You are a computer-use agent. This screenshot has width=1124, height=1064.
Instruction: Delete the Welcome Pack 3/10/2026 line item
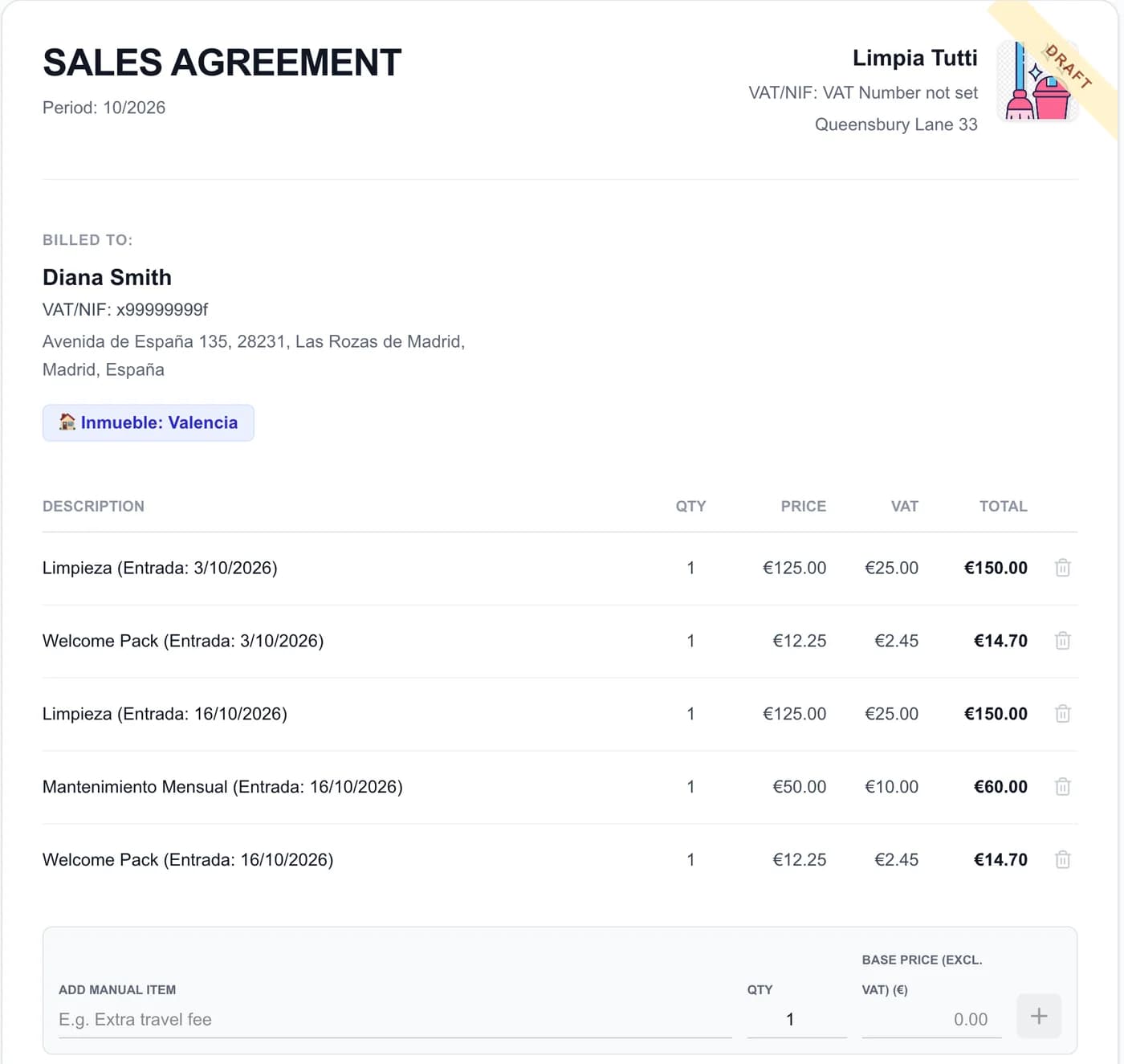click(1062, 641)
